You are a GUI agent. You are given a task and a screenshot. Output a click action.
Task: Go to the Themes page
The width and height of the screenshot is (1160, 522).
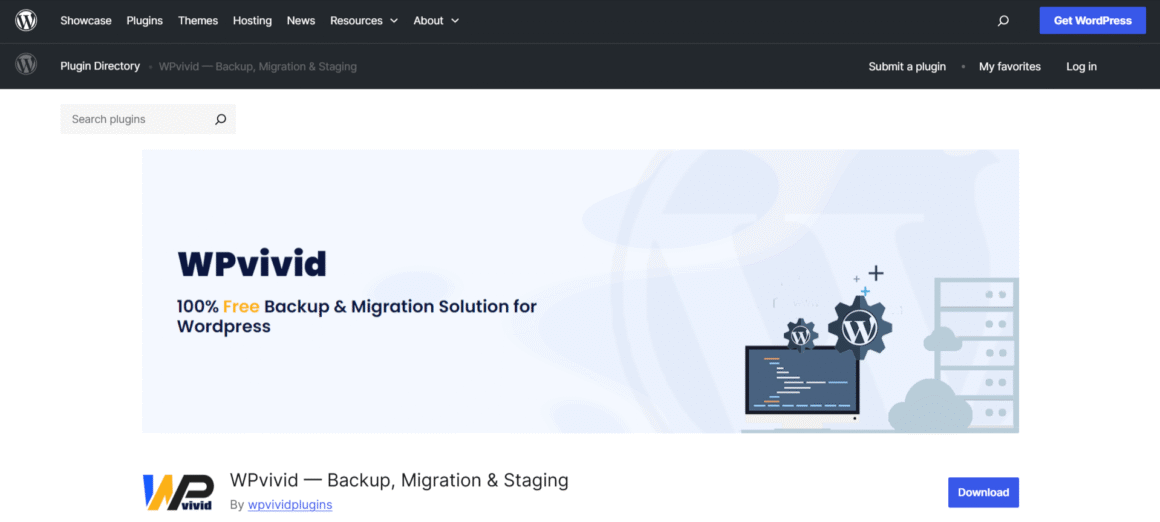click(198, 21)
